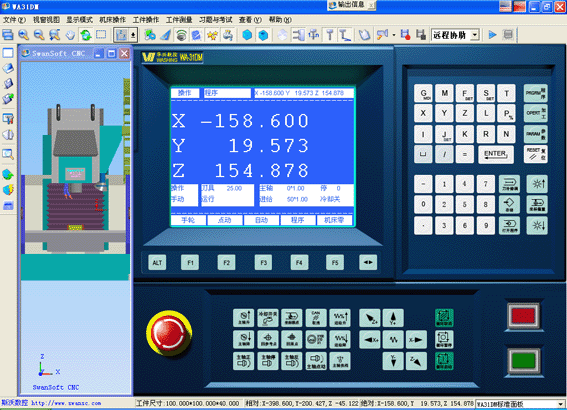The width and height of the screenshot is (567, 410).
Task: Click the green rotate view toolbar icon
Action: (x=86, y=35)
